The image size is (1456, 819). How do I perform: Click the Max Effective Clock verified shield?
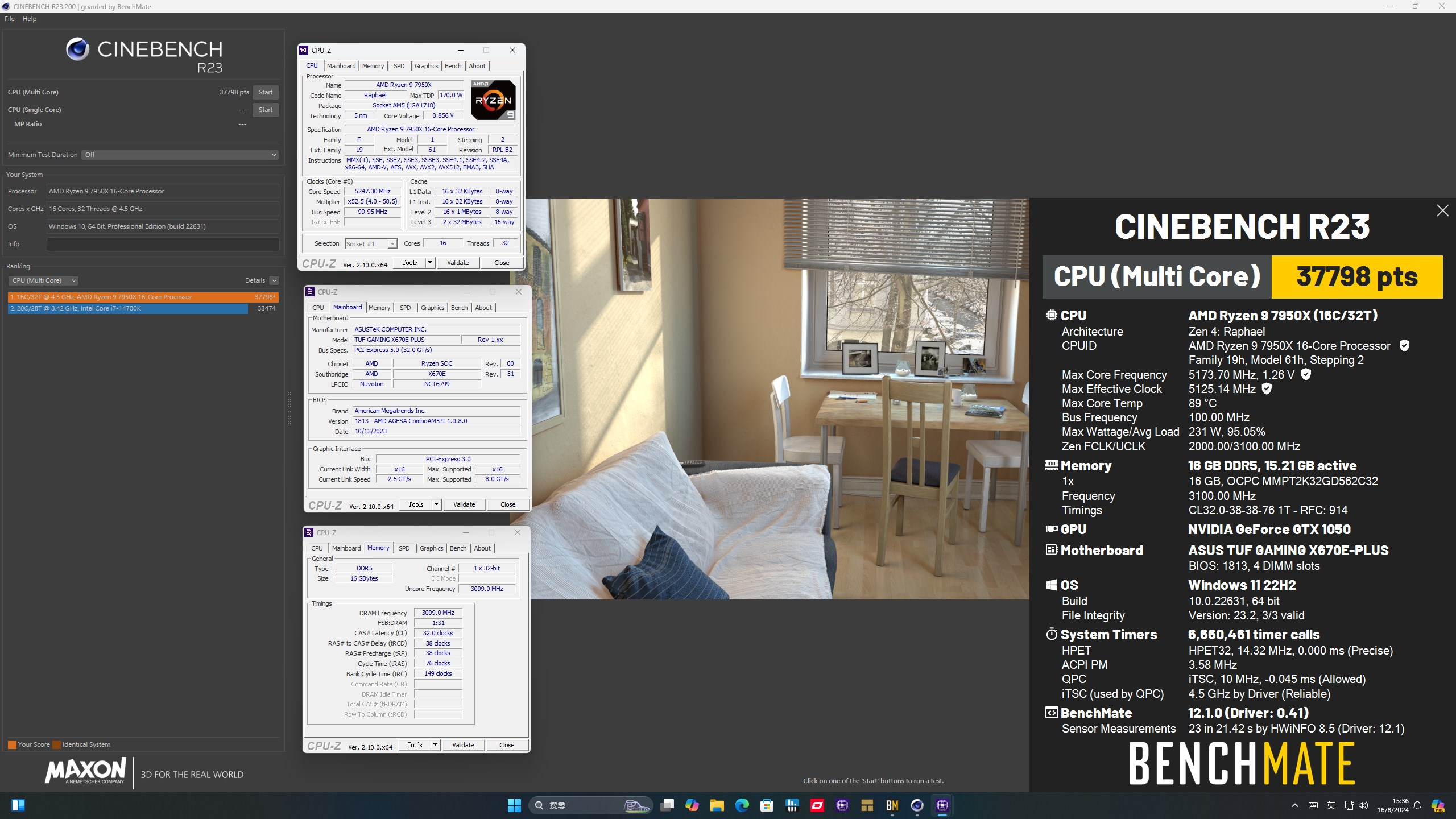[1267, 389]
